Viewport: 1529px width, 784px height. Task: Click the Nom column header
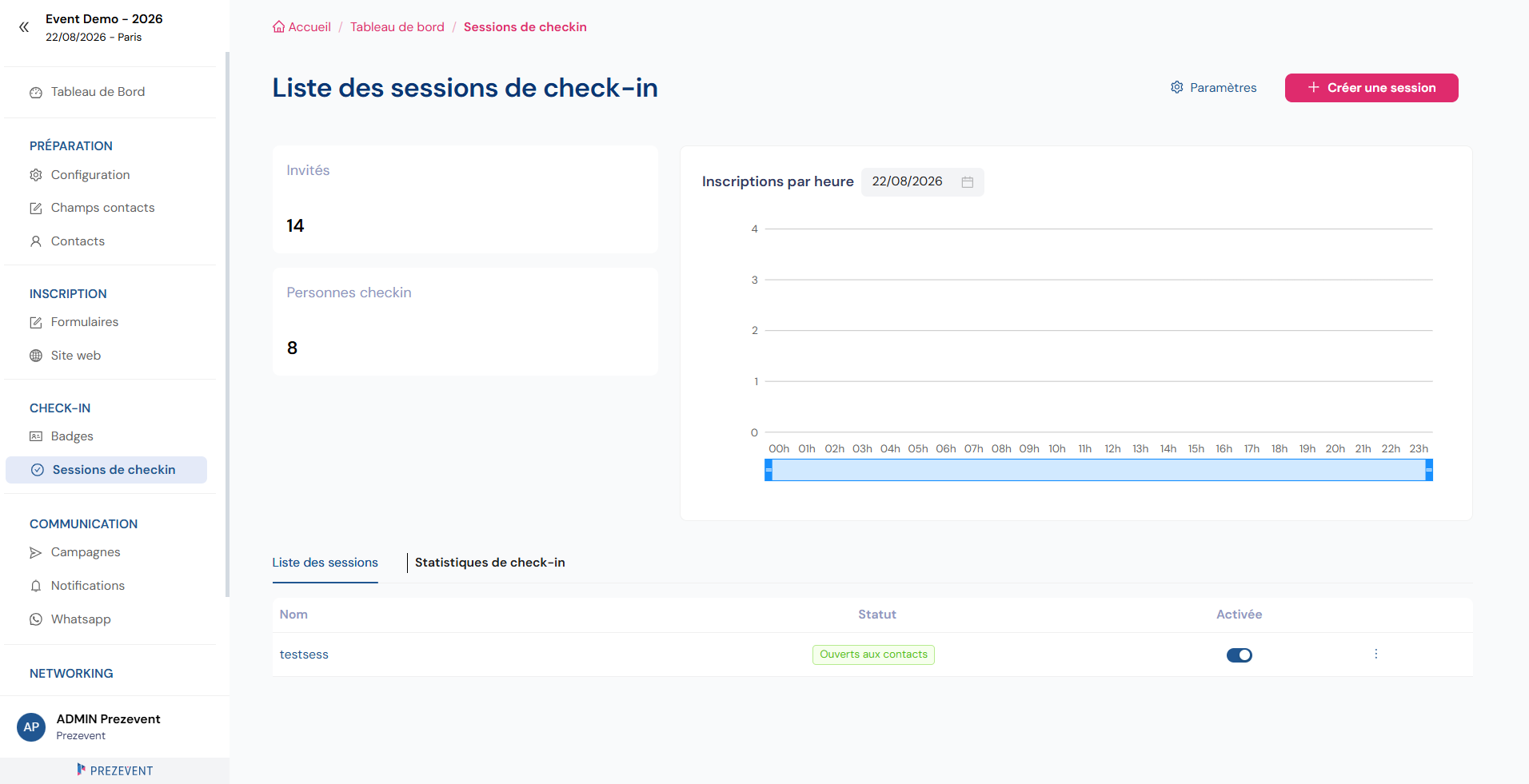coord(293,615)
